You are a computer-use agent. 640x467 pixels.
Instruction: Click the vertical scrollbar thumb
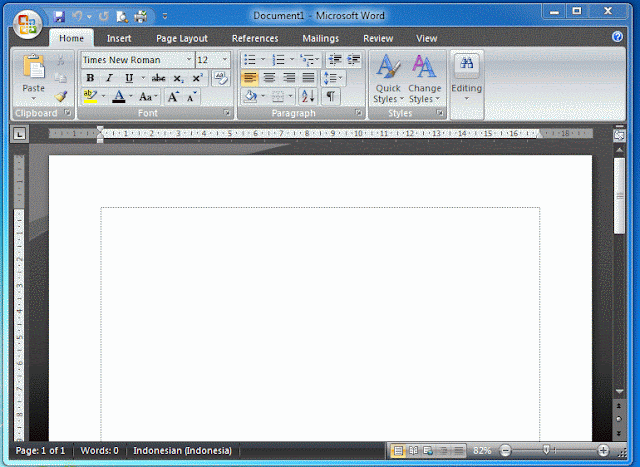coord(619,196)
